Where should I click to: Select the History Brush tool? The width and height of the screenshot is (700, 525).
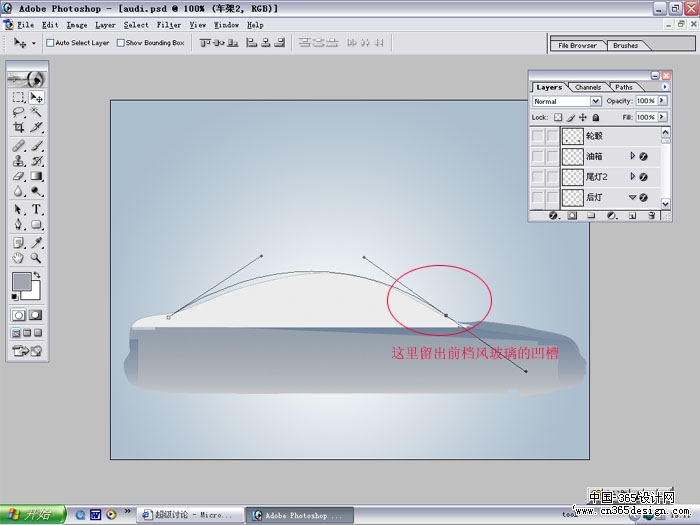pyautogui.click(x=36, y=161)
